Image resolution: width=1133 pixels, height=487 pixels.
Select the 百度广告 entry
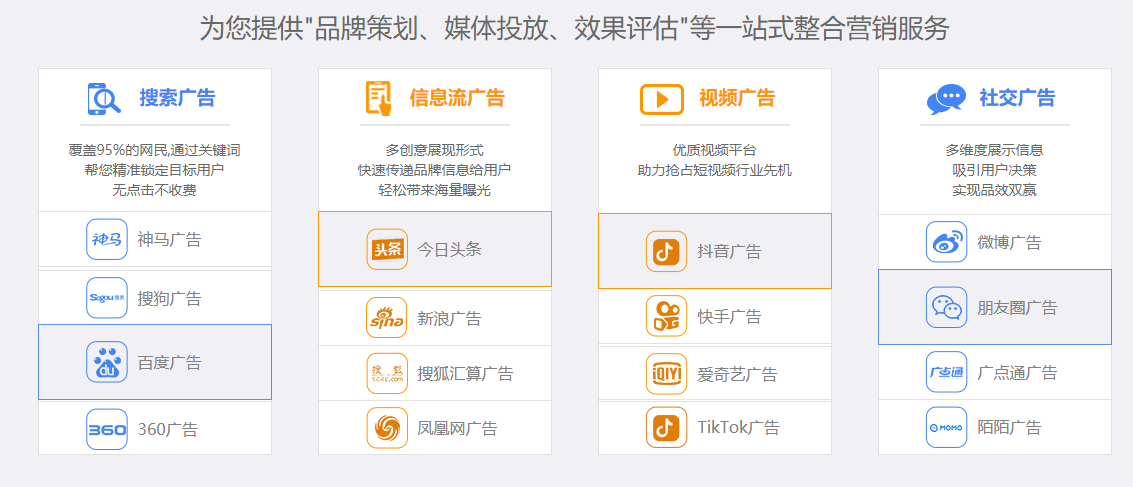coord(155,362)
